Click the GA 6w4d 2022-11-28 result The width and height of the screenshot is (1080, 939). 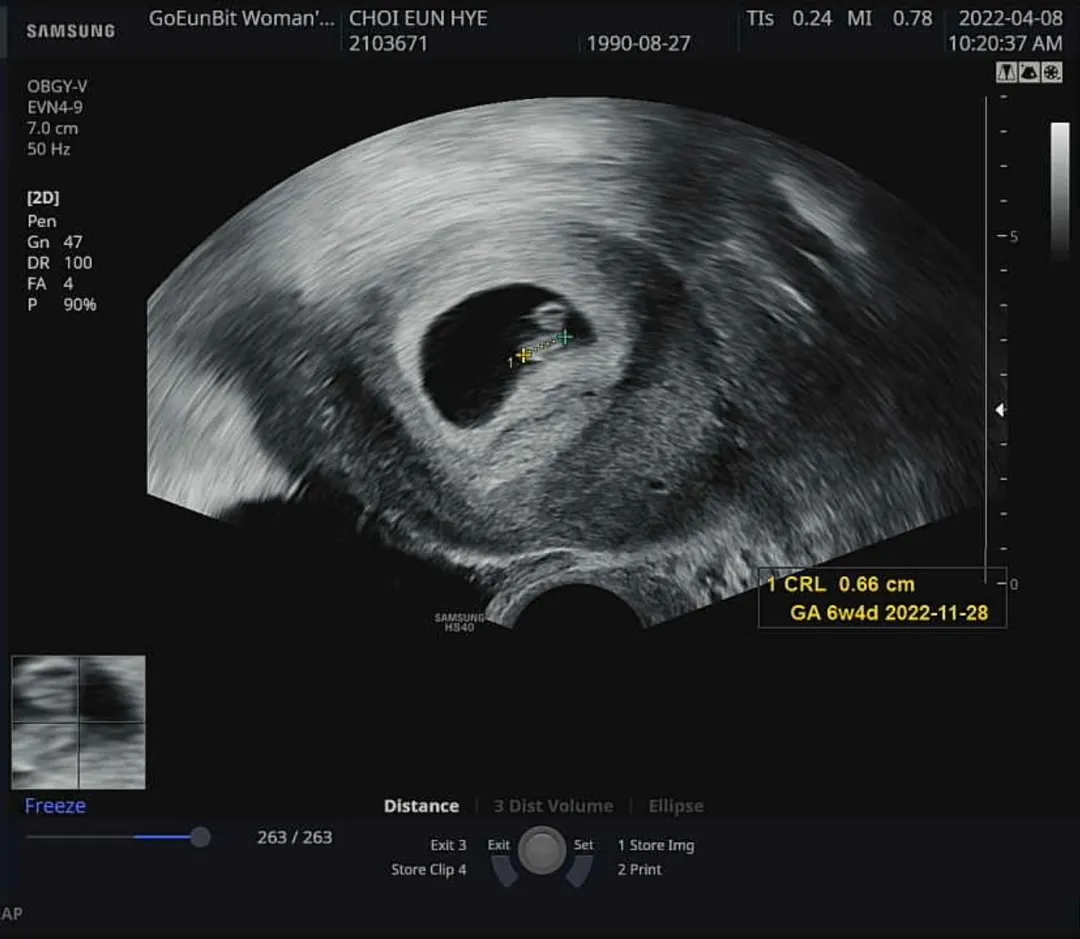coord(889,612)
